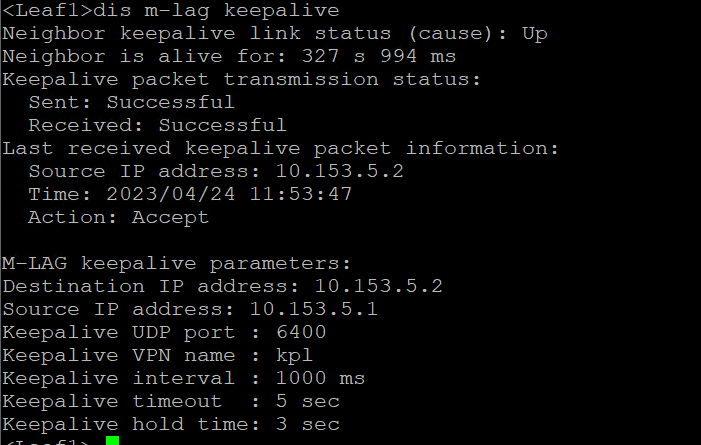The height and width of the screenshot is (445, 701).
Task: Click the Source IP address 10.153.5.1
Action: click(314, 310)
